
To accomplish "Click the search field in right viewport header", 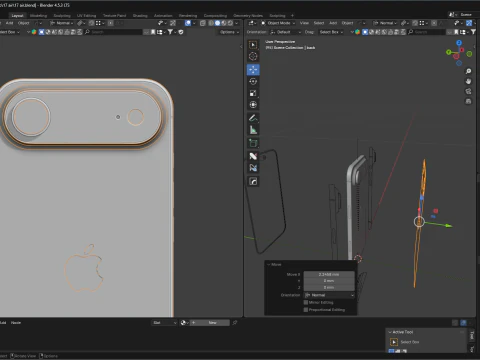I will click(x=427, y=32).
